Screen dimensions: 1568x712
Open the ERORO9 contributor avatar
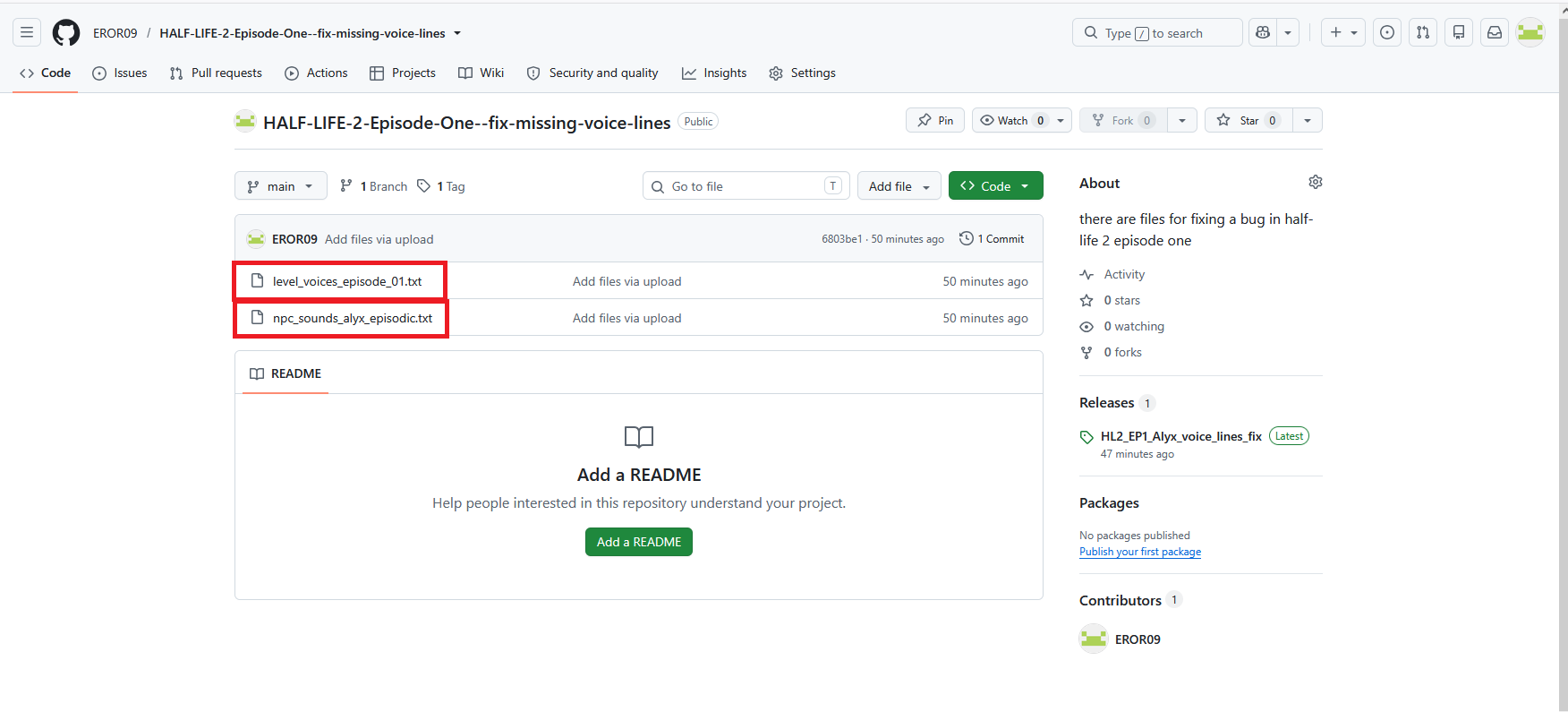1094,639
